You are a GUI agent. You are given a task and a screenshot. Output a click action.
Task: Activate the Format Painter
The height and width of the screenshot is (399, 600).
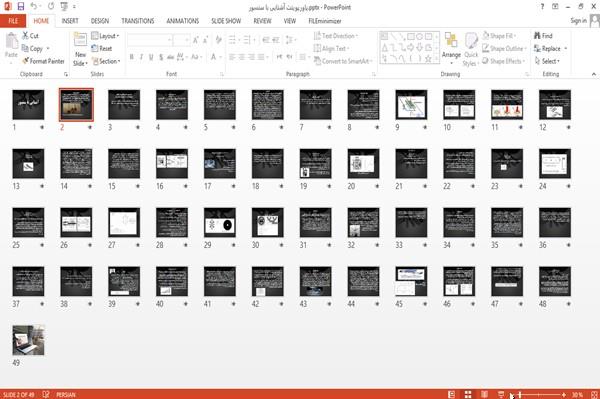click(x=43, y=61)
